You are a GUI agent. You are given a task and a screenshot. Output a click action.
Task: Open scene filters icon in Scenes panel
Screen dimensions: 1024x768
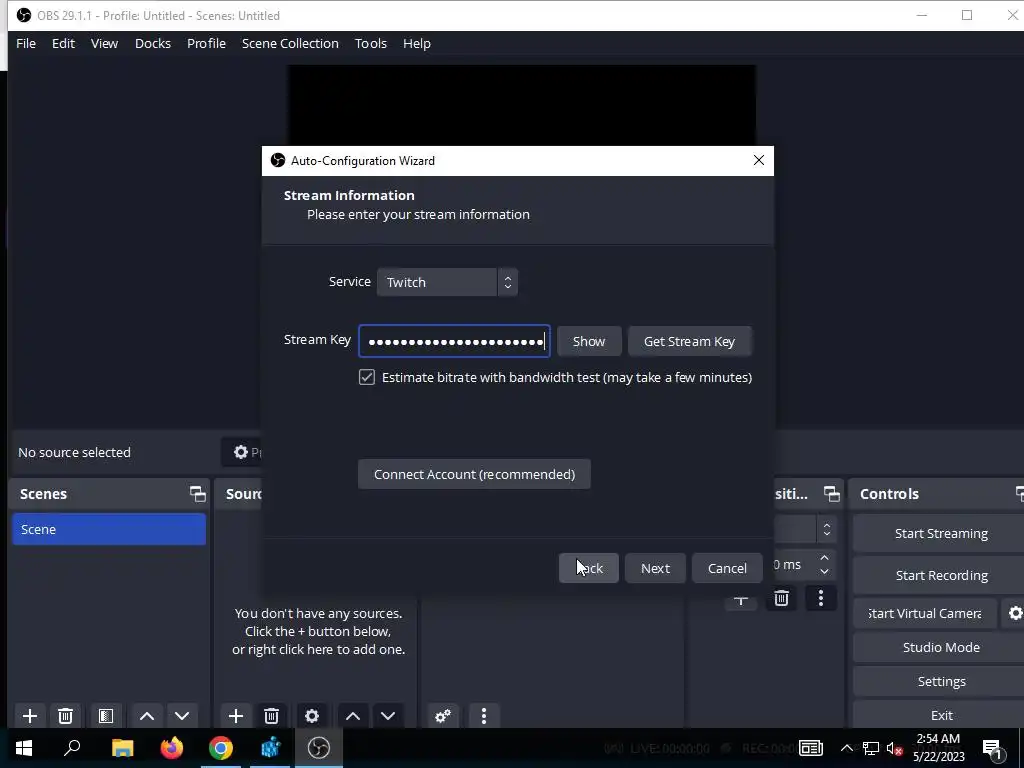point(106,716)
